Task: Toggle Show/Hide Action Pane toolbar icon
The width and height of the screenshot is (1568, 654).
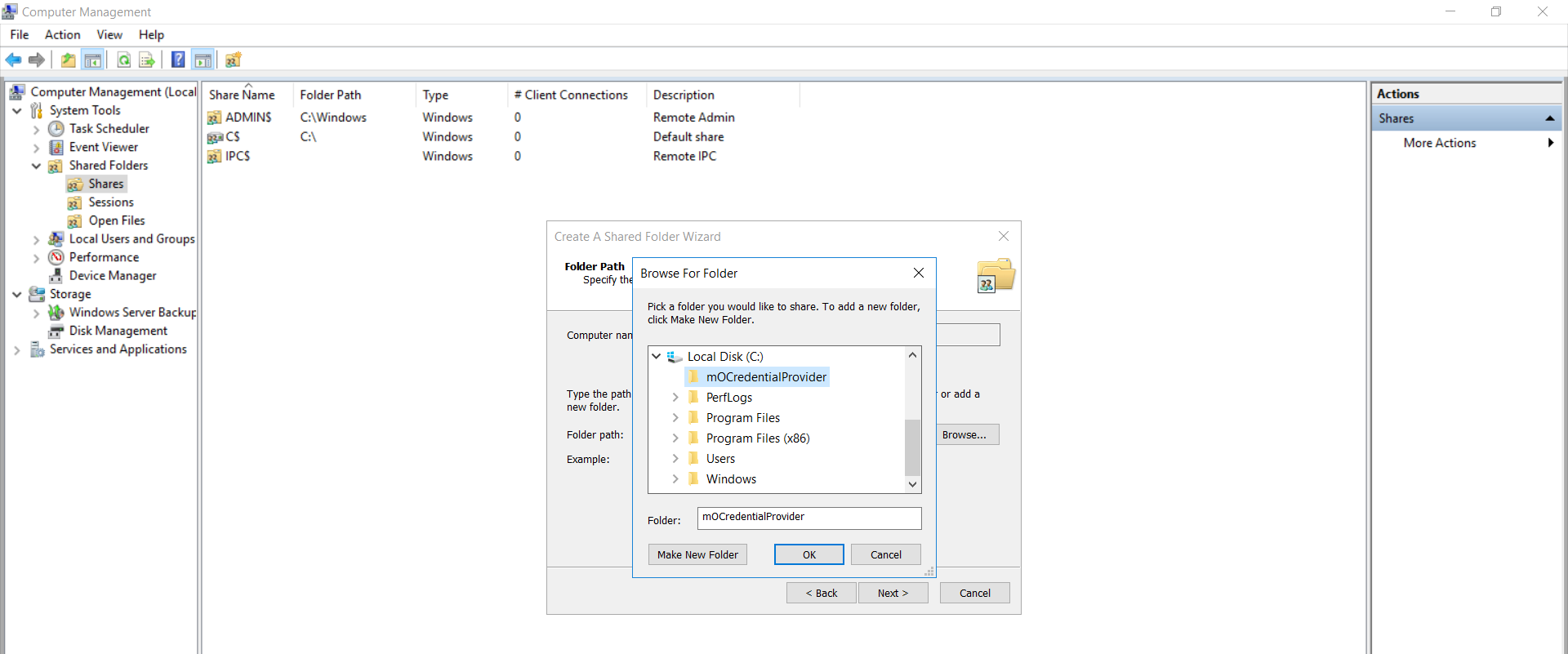Action: pyautogui.click(x=203, y=60)
